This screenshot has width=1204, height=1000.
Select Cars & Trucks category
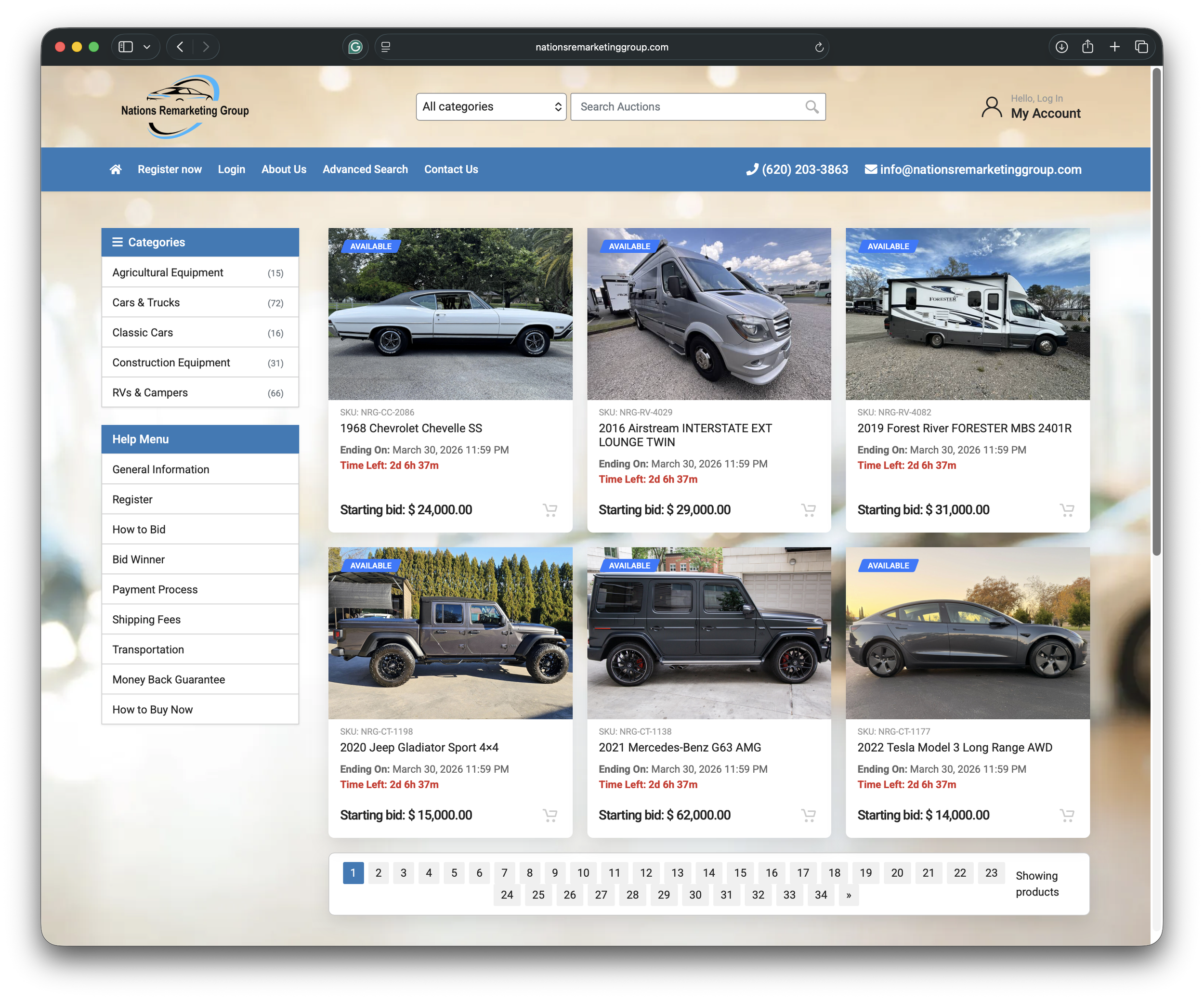[x=200, y=302]
